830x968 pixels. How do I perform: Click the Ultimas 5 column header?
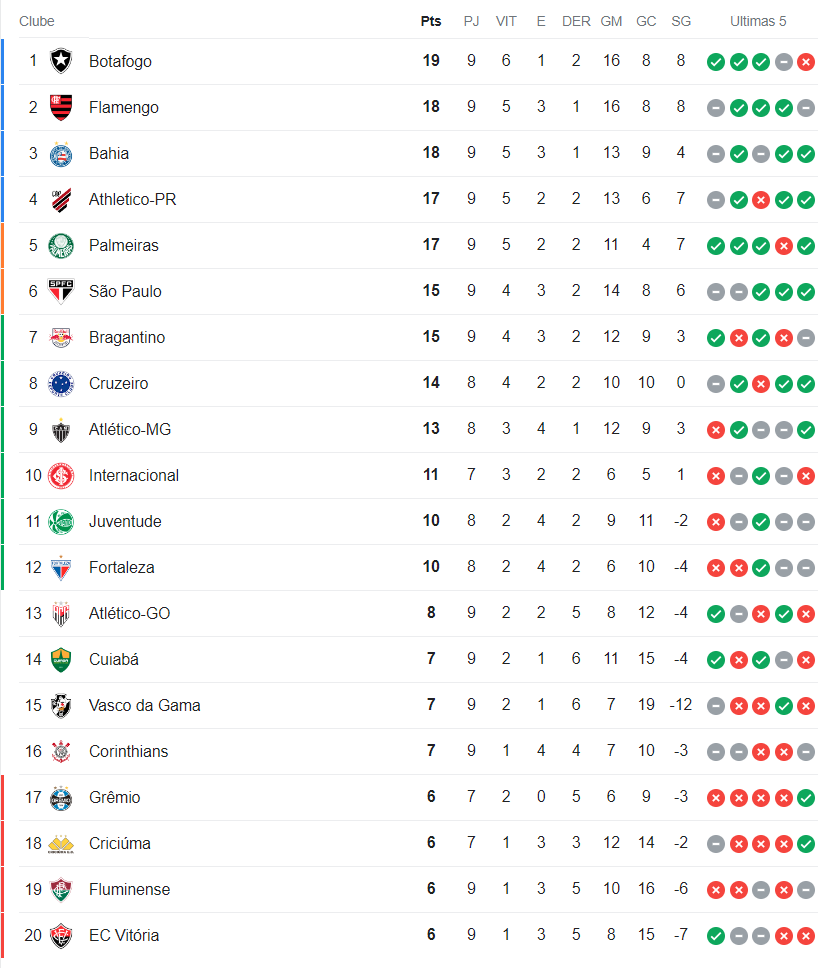(x=758, y=21)
